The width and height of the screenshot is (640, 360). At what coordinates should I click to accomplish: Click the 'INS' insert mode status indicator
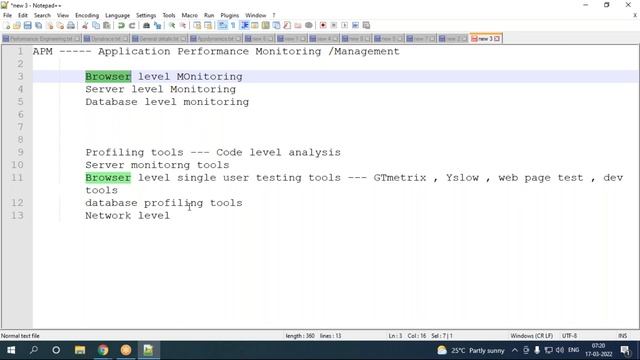coord(622,336)
